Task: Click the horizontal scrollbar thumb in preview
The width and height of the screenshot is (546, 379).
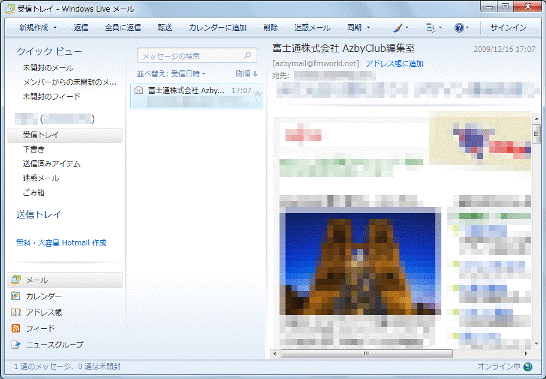Action: pyautogui.click(x=366, y=354)
